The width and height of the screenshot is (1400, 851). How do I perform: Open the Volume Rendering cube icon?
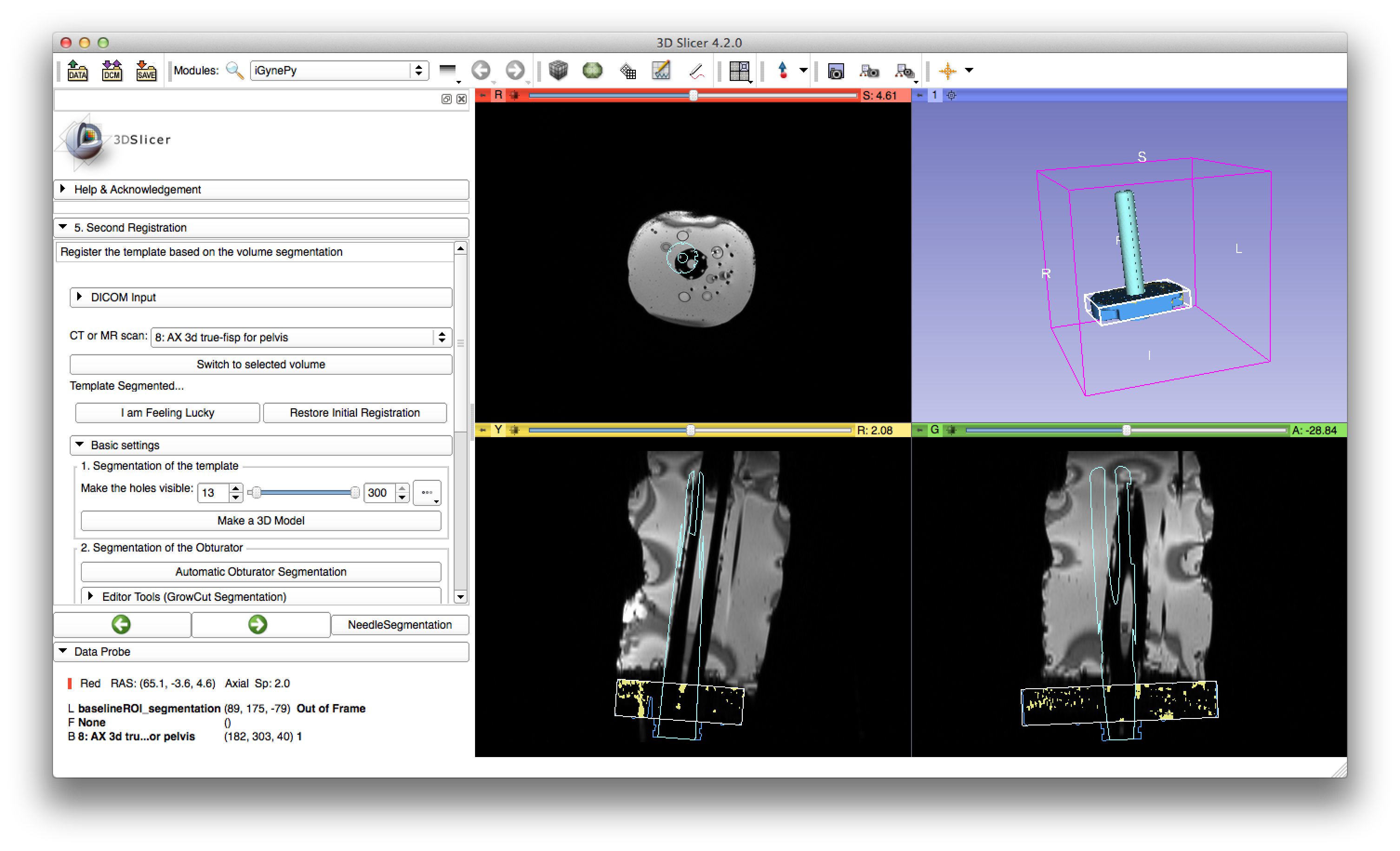click(558, 71)
